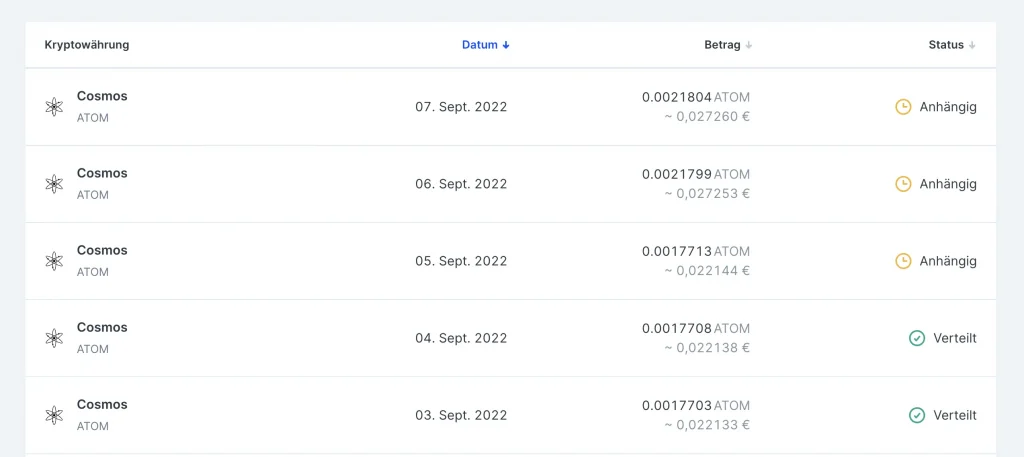Image resolution: width=1024 pixels, height=457 pixels.
Task: Click the green checkmark icon for 04. Sept.
Action: coord(917,338)
